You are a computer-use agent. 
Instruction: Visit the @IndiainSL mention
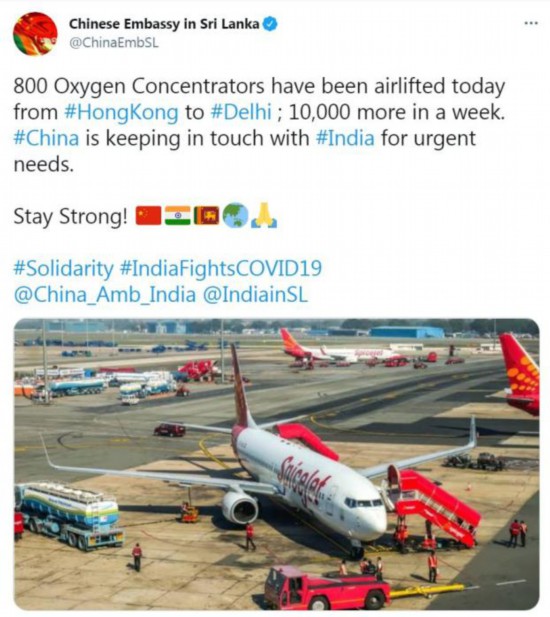coord(255,295)
